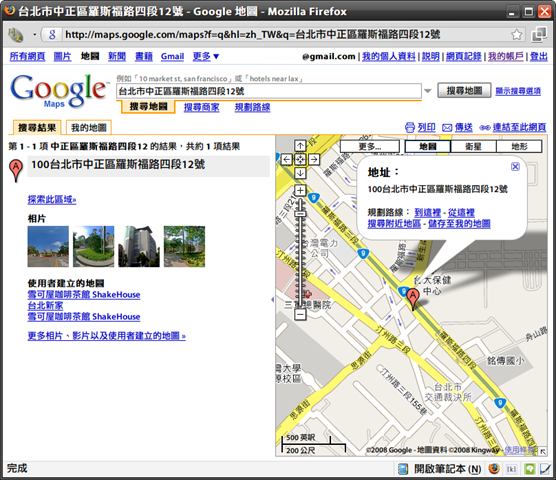Select the 搜尋地圖 search tab
Viewport: 556px width, 480px height.
click(x=148, y=106)
